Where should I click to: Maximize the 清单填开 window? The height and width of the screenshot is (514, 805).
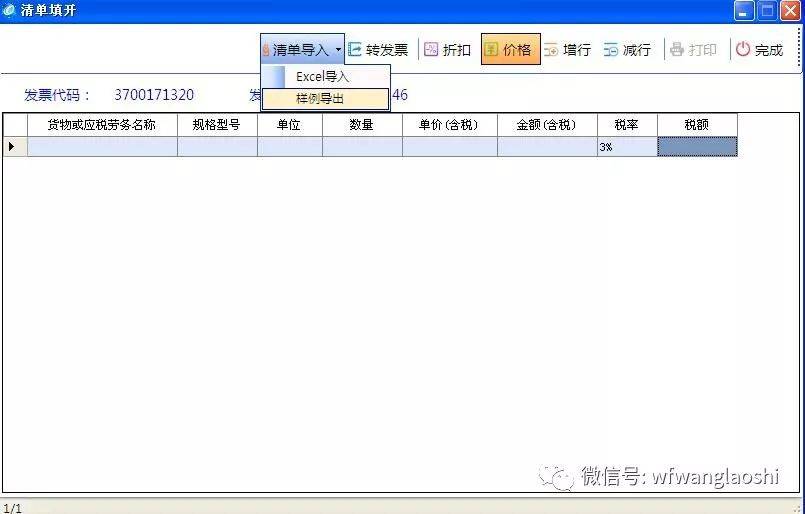tap(768, 11)
